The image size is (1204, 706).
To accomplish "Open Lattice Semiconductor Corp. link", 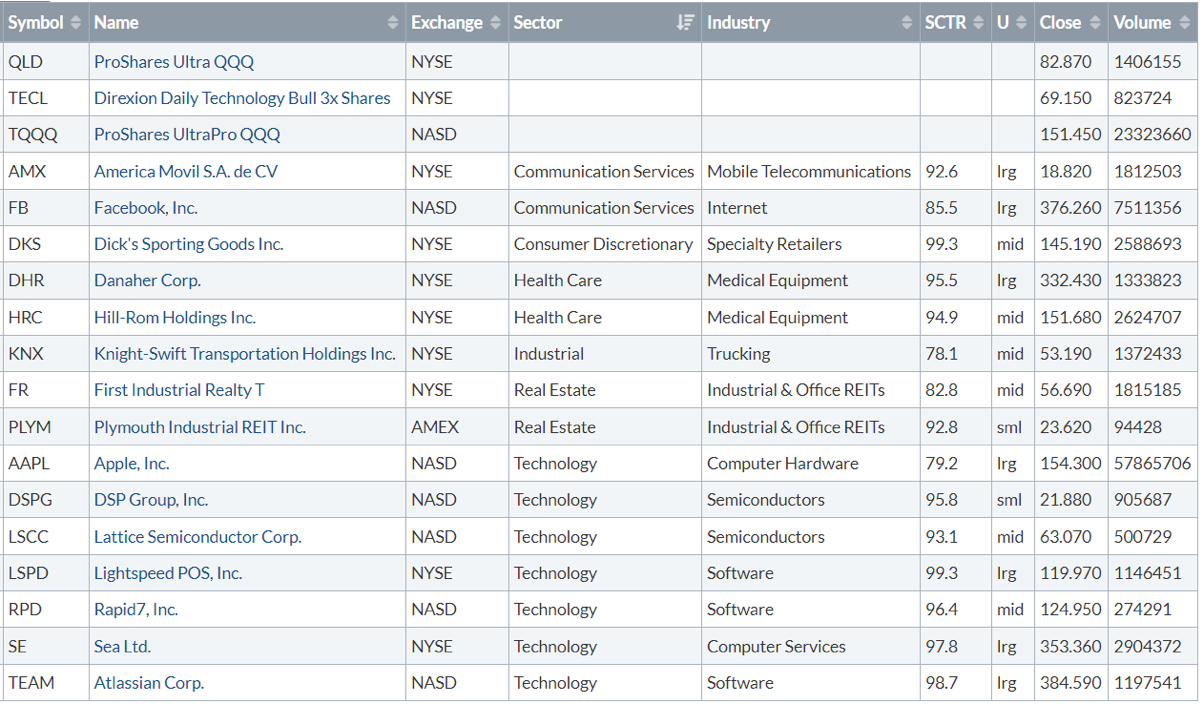I will point(197,537).
